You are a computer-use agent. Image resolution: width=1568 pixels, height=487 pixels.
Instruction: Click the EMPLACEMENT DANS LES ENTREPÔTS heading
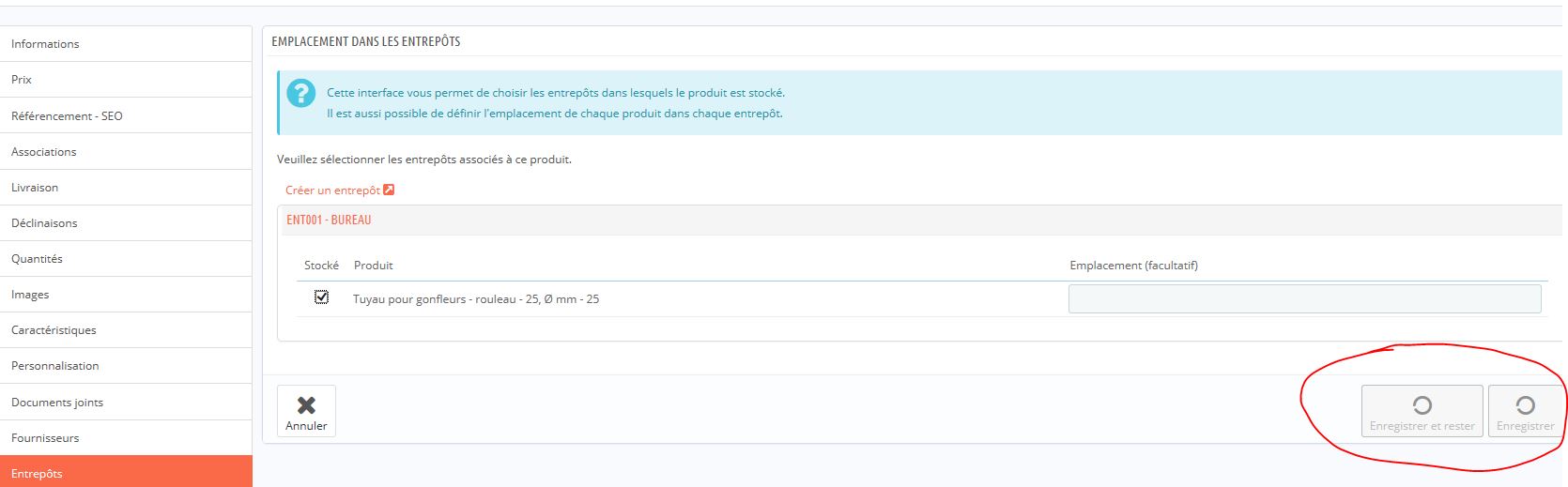click(x=366, y=41)
